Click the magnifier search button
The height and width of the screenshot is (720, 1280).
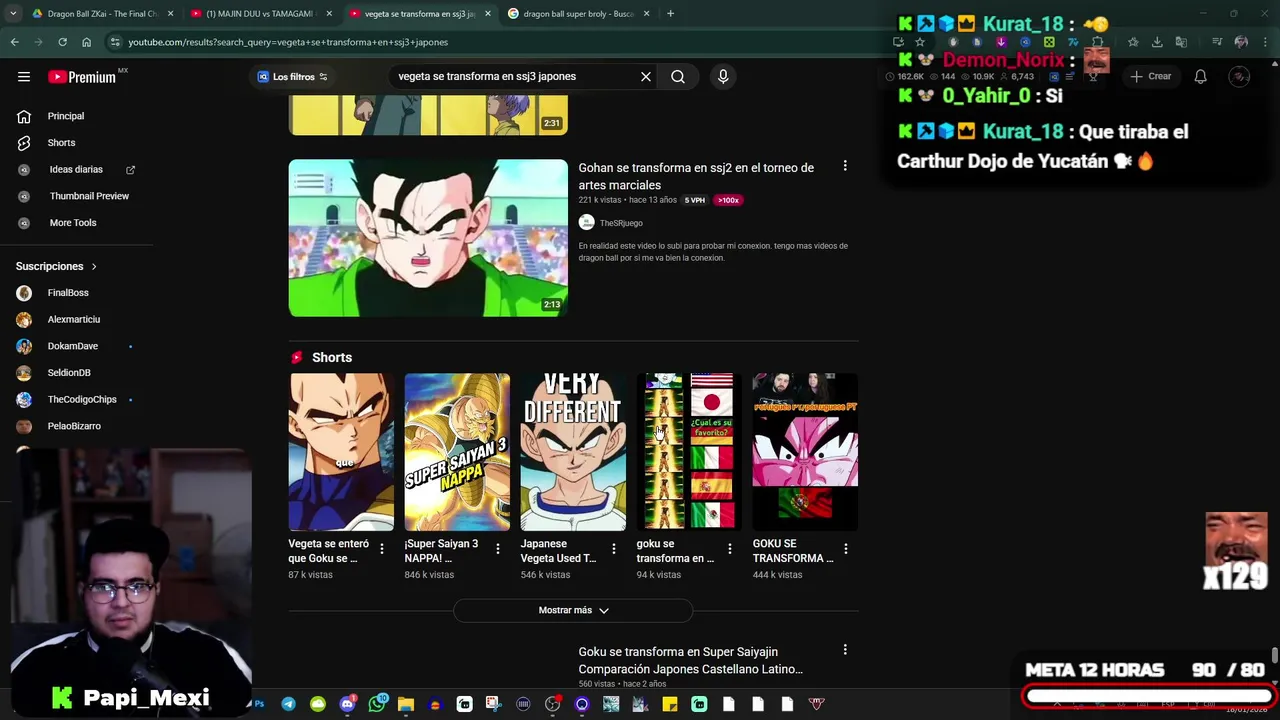(x=678, y=76)
